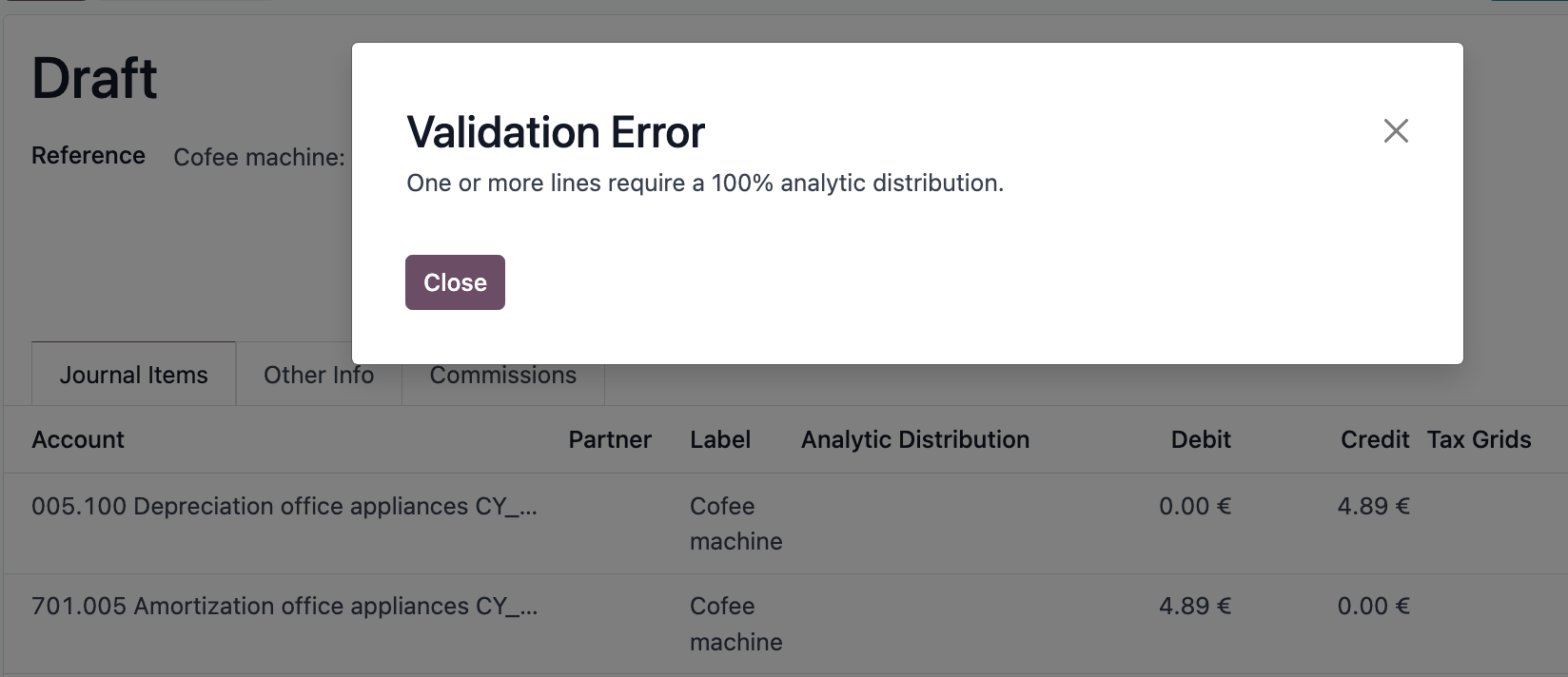Select the 701.005 Amortization office appliances row
The width and height of the screenshot is (1568, 677).
[784, 624]
